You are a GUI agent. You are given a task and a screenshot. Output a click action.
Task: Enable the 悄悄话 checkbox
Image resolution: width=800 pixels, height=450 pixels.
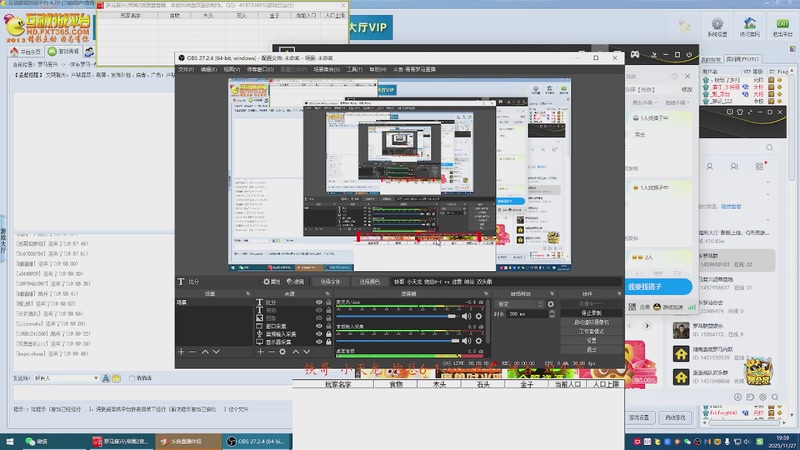pyautogui.click(x=132, y=379)
